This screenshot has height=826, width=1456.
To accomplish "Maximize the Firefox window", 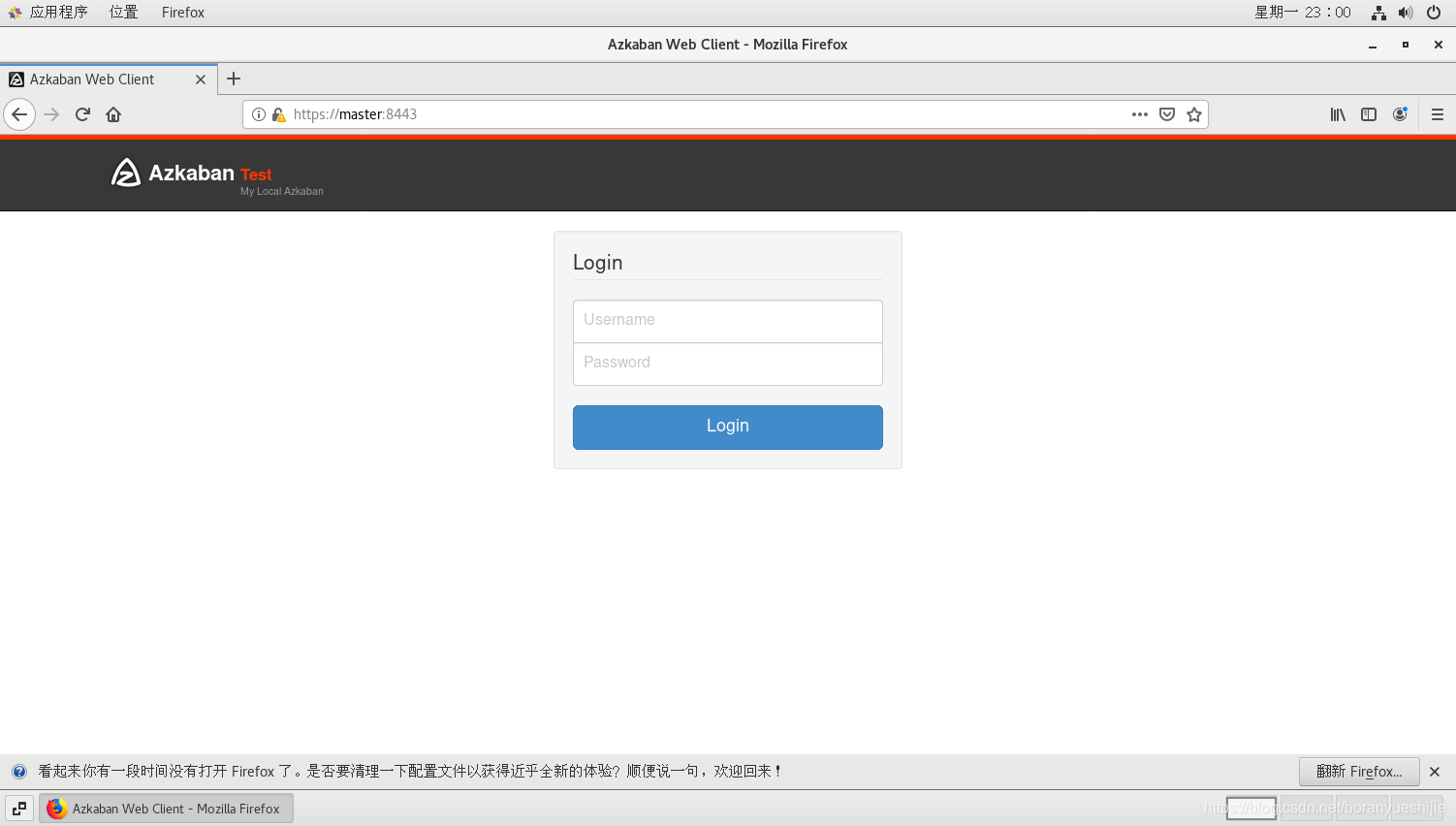I will pyautogui.click(x=1406, y=45).
